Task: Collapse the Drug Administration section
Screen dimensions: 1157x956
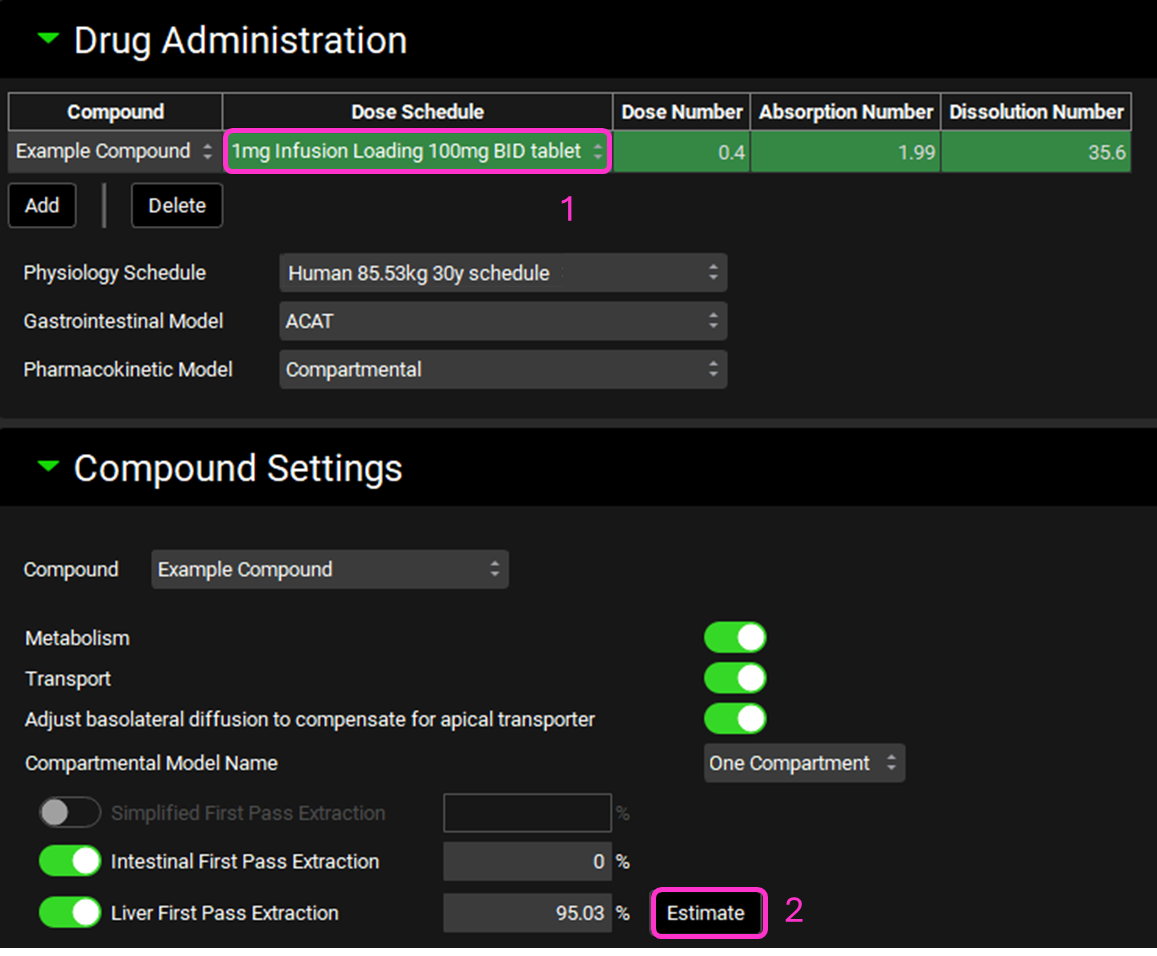Action: tap(47, 40)
